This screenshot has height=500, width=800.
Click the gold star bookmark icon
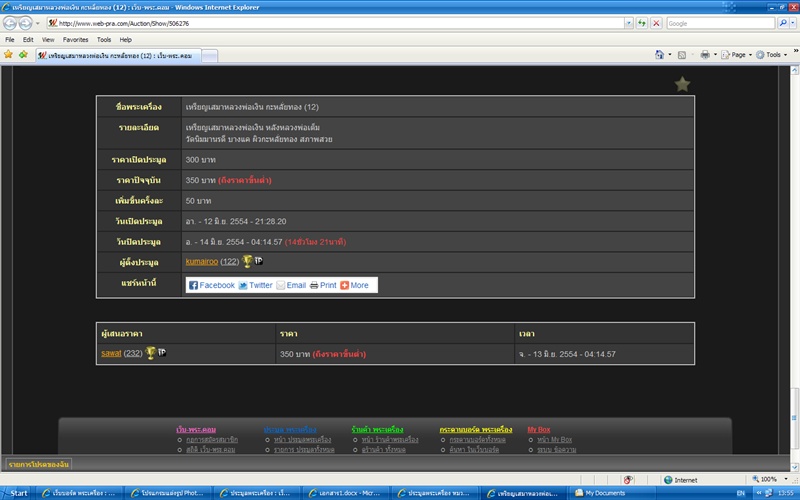tap(682, 84)
